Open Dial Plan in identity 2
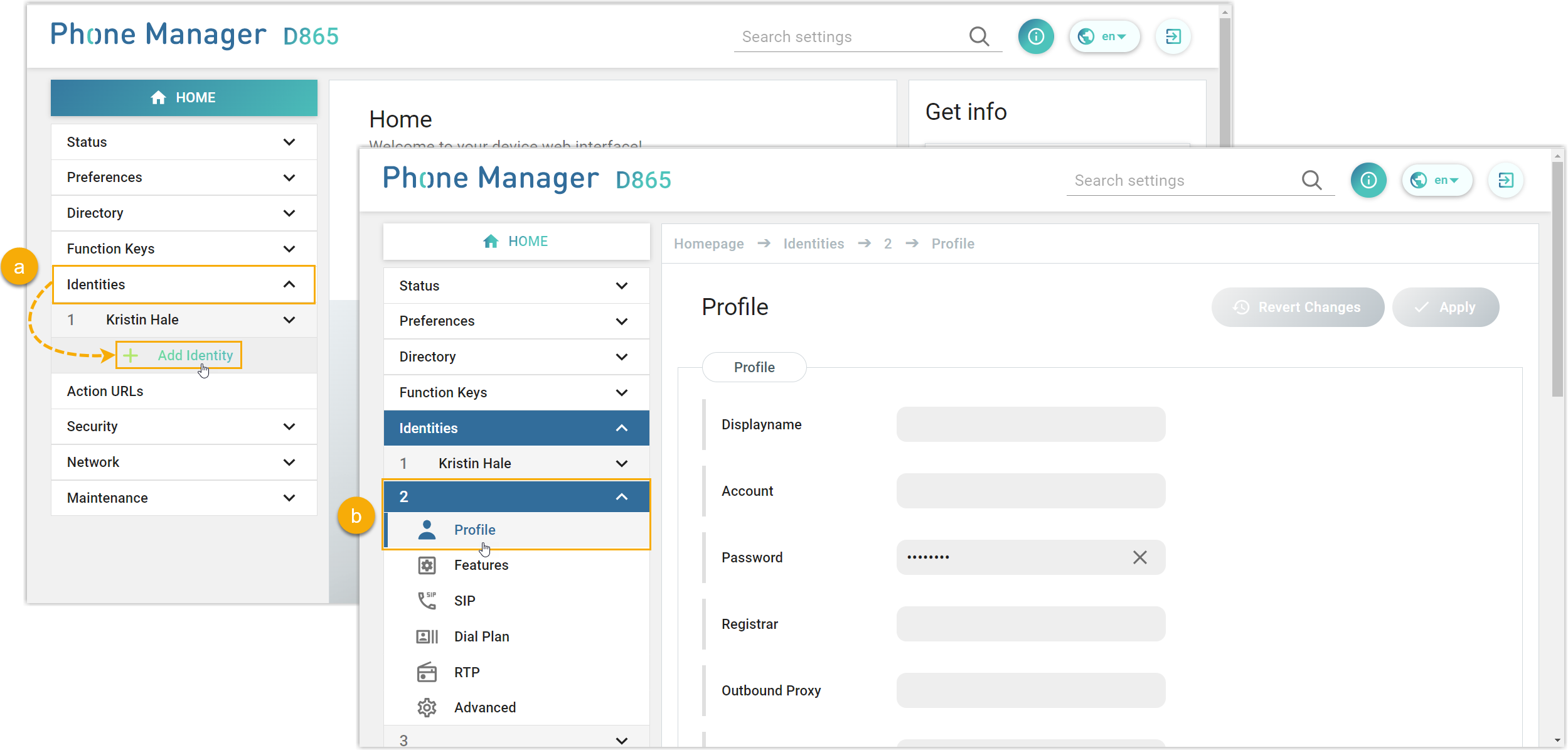The width and height of the screenshot is (1568, 750). (x=481, y=636)
